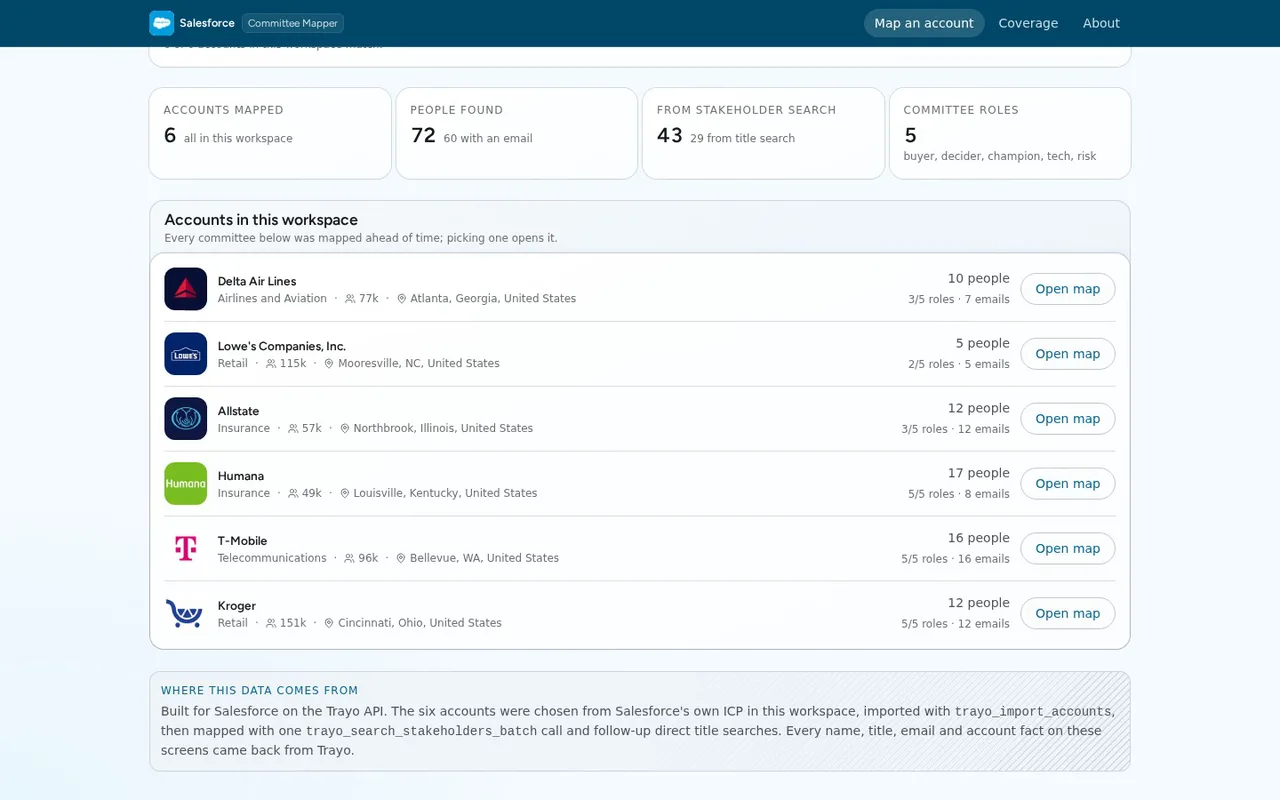Click the location pin beside Atlanta, Georgia
This screenshot has height=800, width=1280.
click(x=402, y=299)
